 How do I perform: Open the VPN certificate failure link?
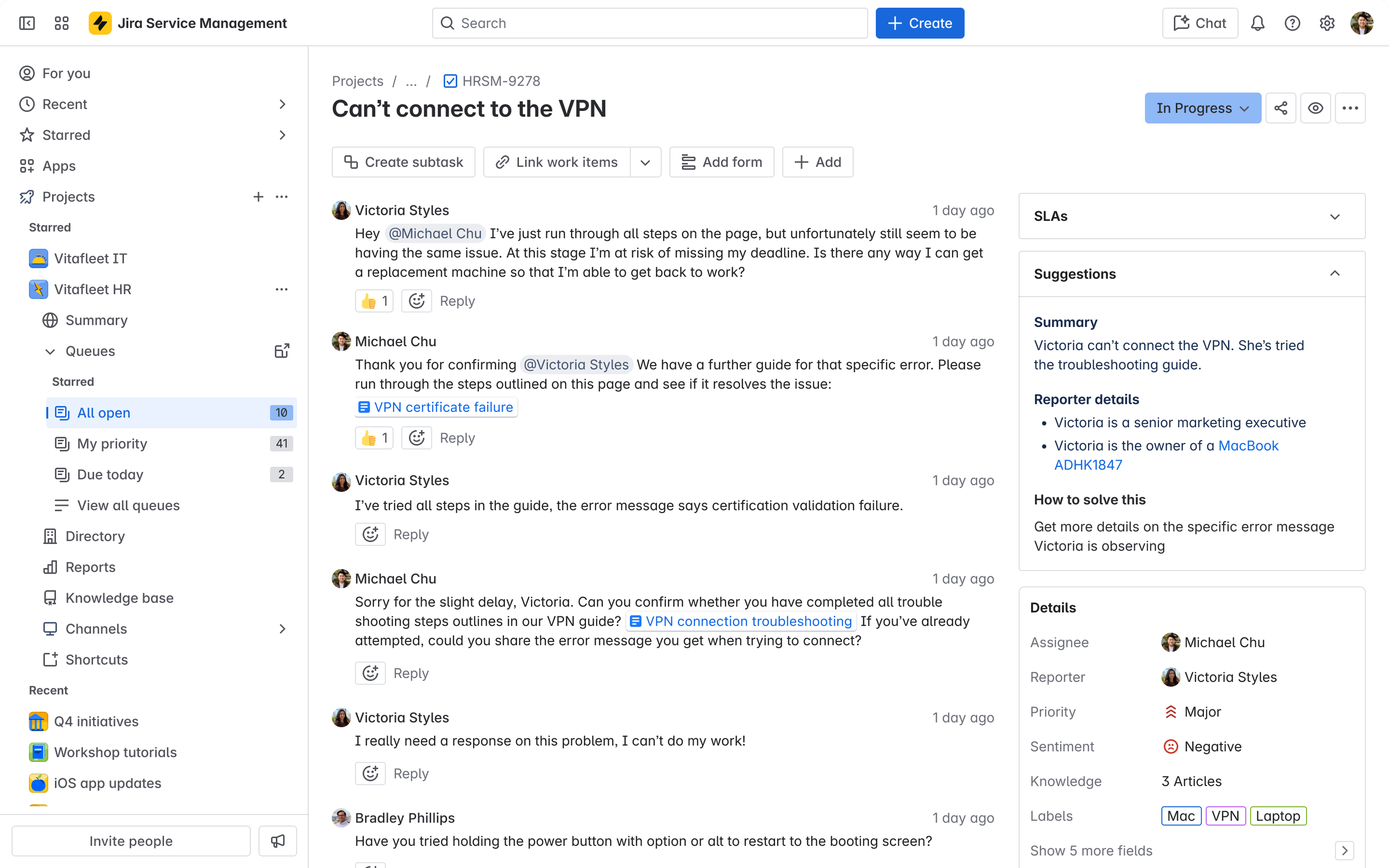pyautogui.click(x=437, y=407)
